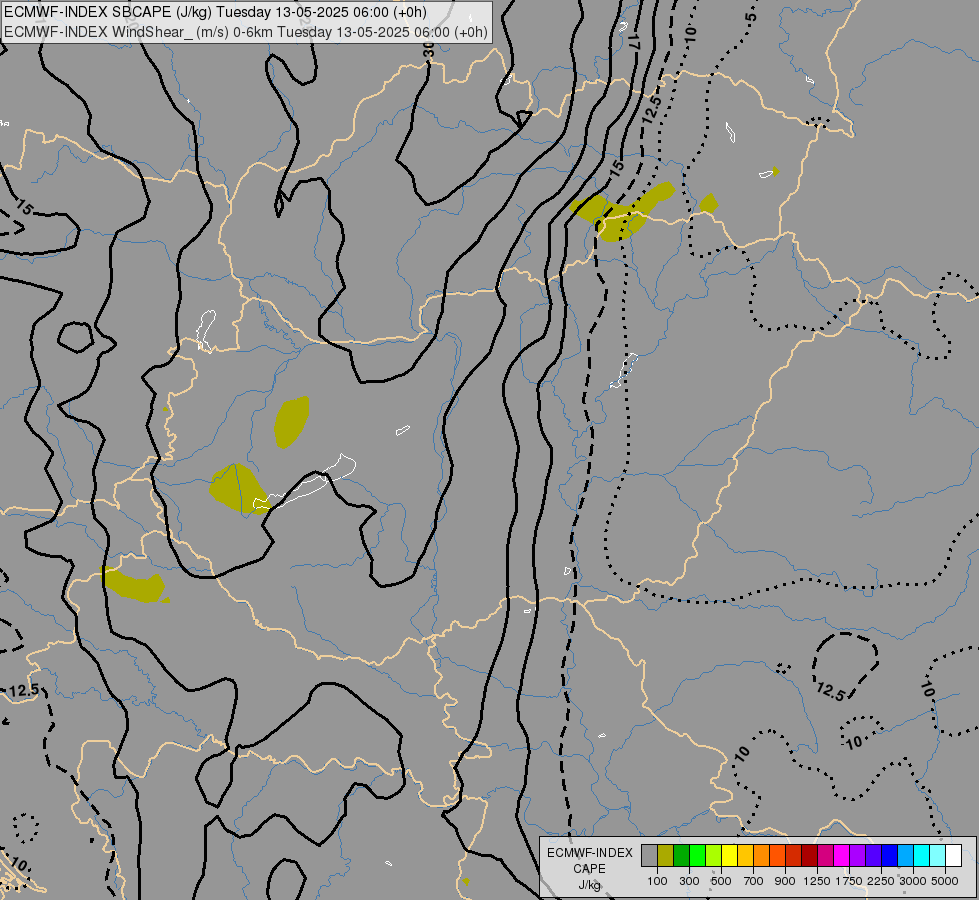
Task: Pick the dark red legend swatch
Action: tap(810, 855)
